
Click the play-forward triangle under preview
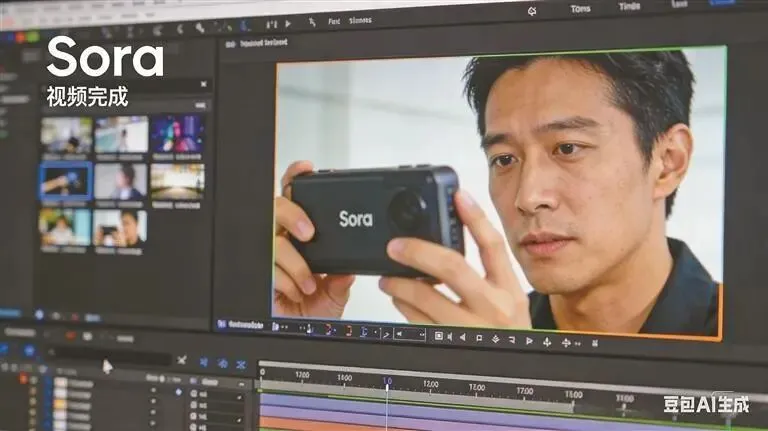coord(529,340)
